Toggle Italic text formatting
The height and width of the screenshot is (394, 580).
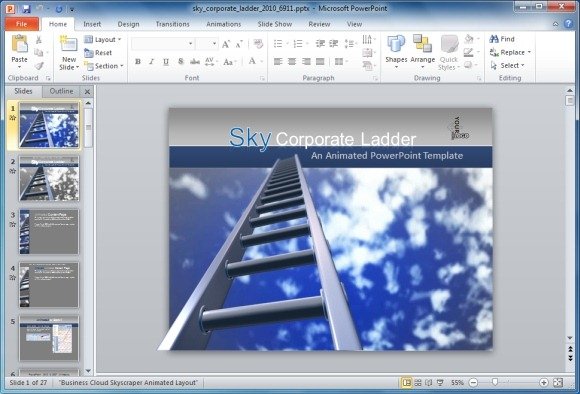pos(151,62)
